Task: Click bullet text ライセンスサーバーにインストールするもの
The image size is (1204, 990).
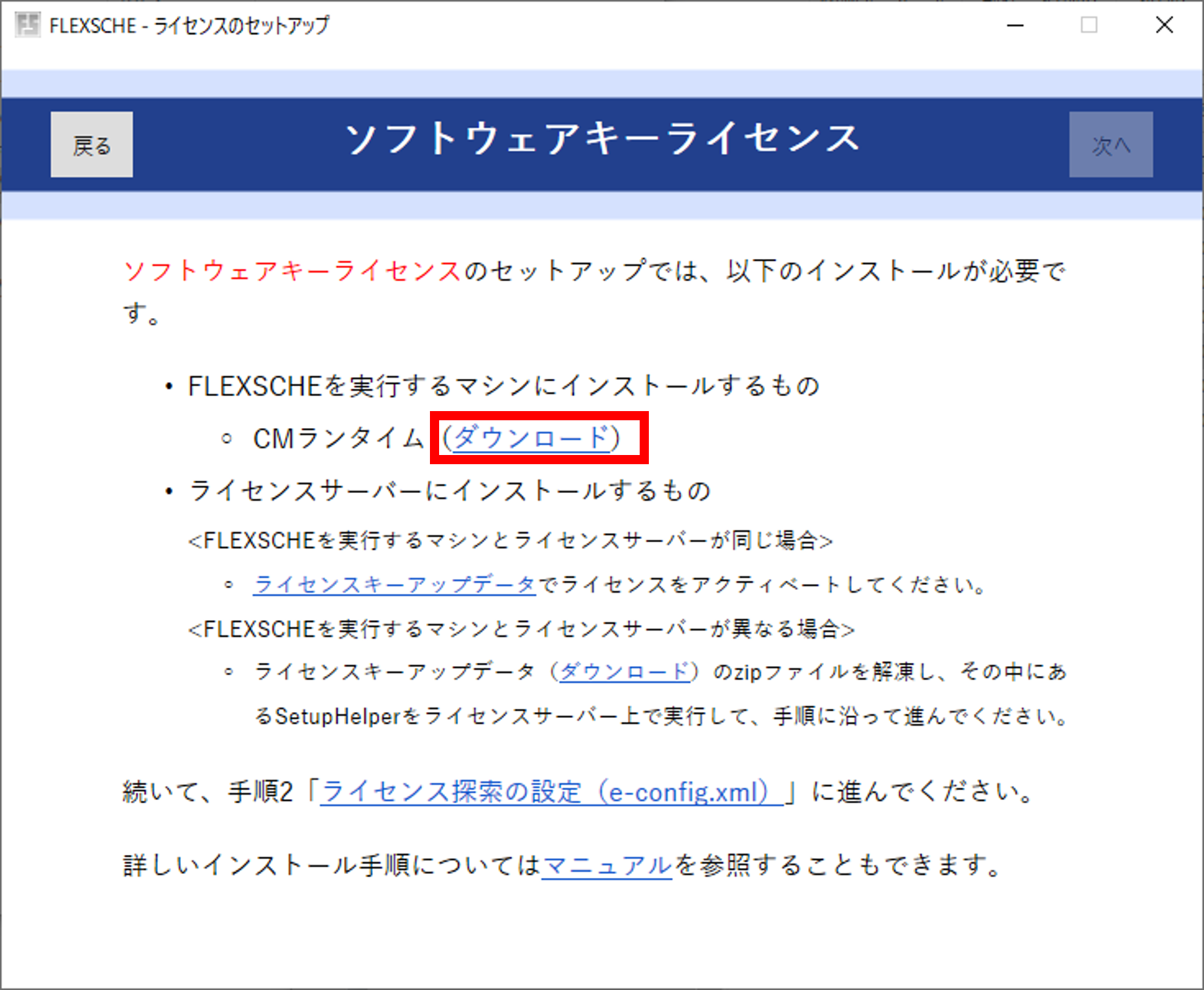Action: click(450, 490)
